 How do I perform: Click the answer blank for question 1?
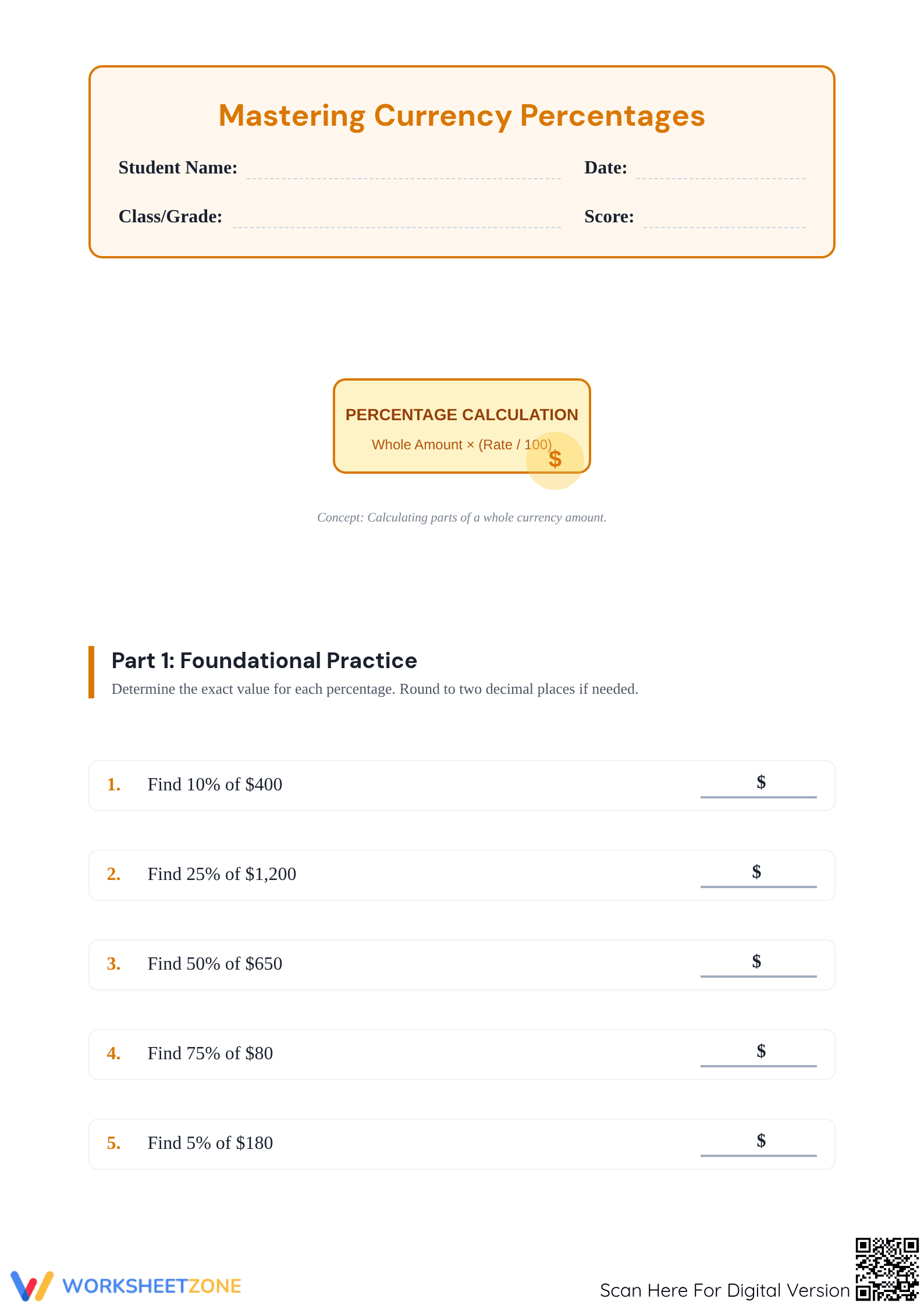tap(758, 785)
